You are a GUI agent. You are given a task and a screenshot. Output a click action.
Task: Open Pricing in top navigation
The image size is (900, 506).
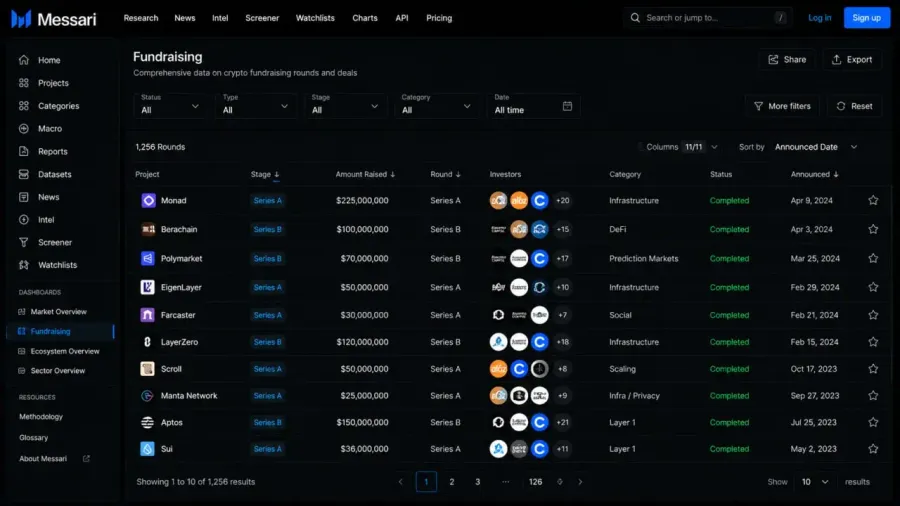439,18
